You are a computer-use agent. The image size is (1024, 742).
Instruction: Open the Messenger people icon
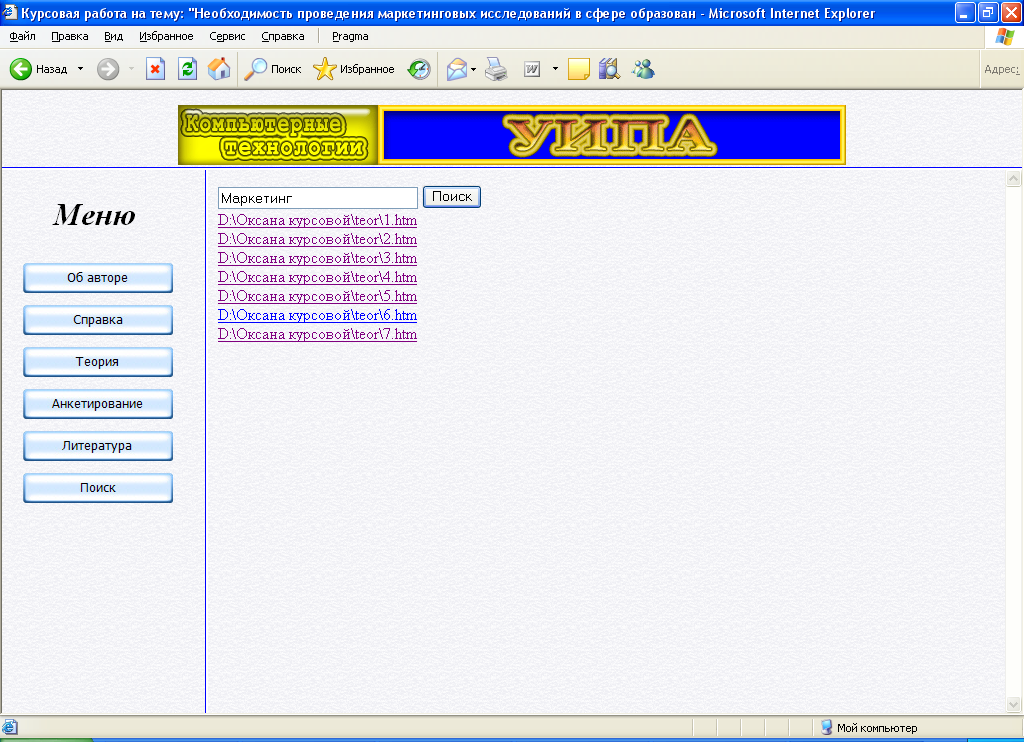(643, 69)
